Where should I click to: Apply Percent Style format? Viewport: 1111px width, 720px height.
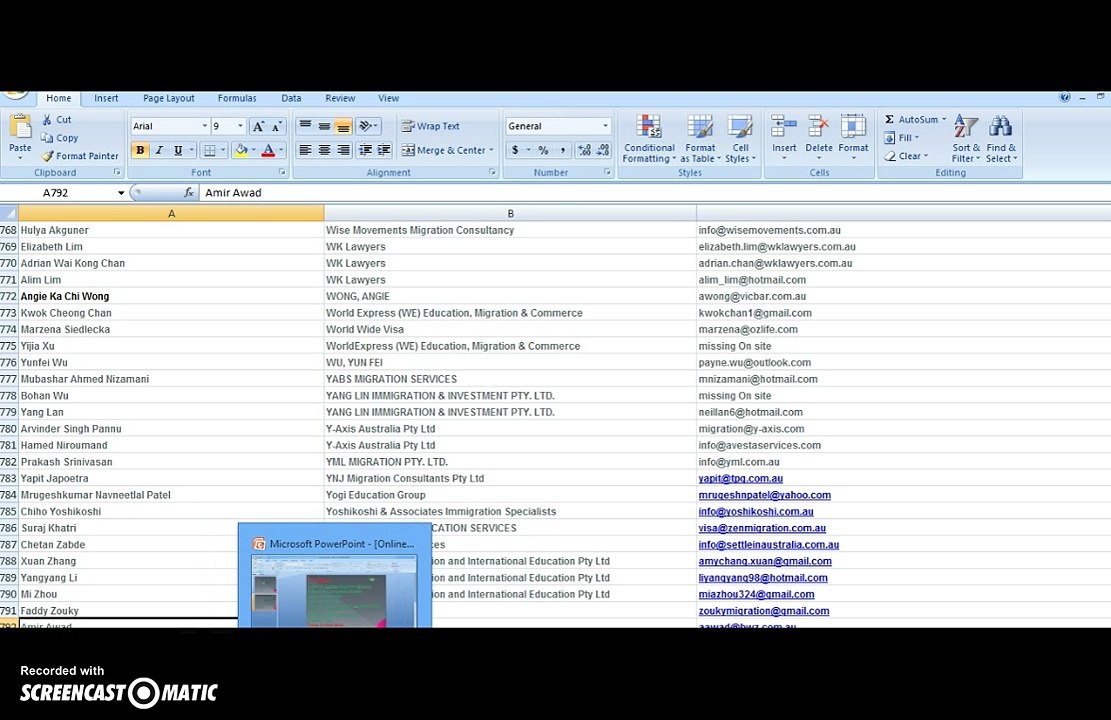click(543, 150)
